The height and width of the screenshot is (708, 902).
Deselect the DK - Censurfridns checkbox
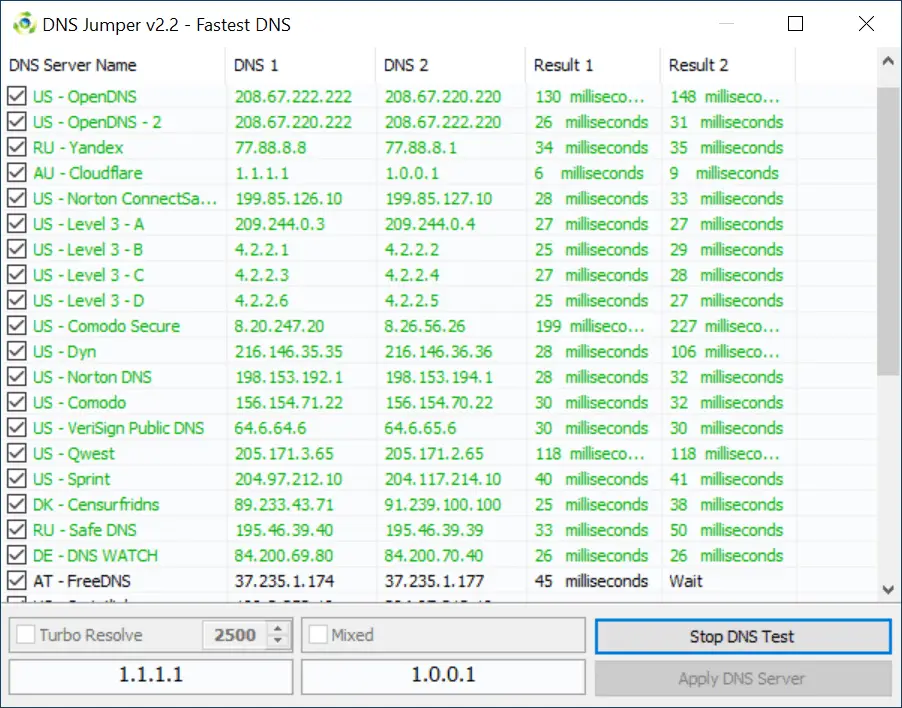pyautogui.click(x=17, y=504)
